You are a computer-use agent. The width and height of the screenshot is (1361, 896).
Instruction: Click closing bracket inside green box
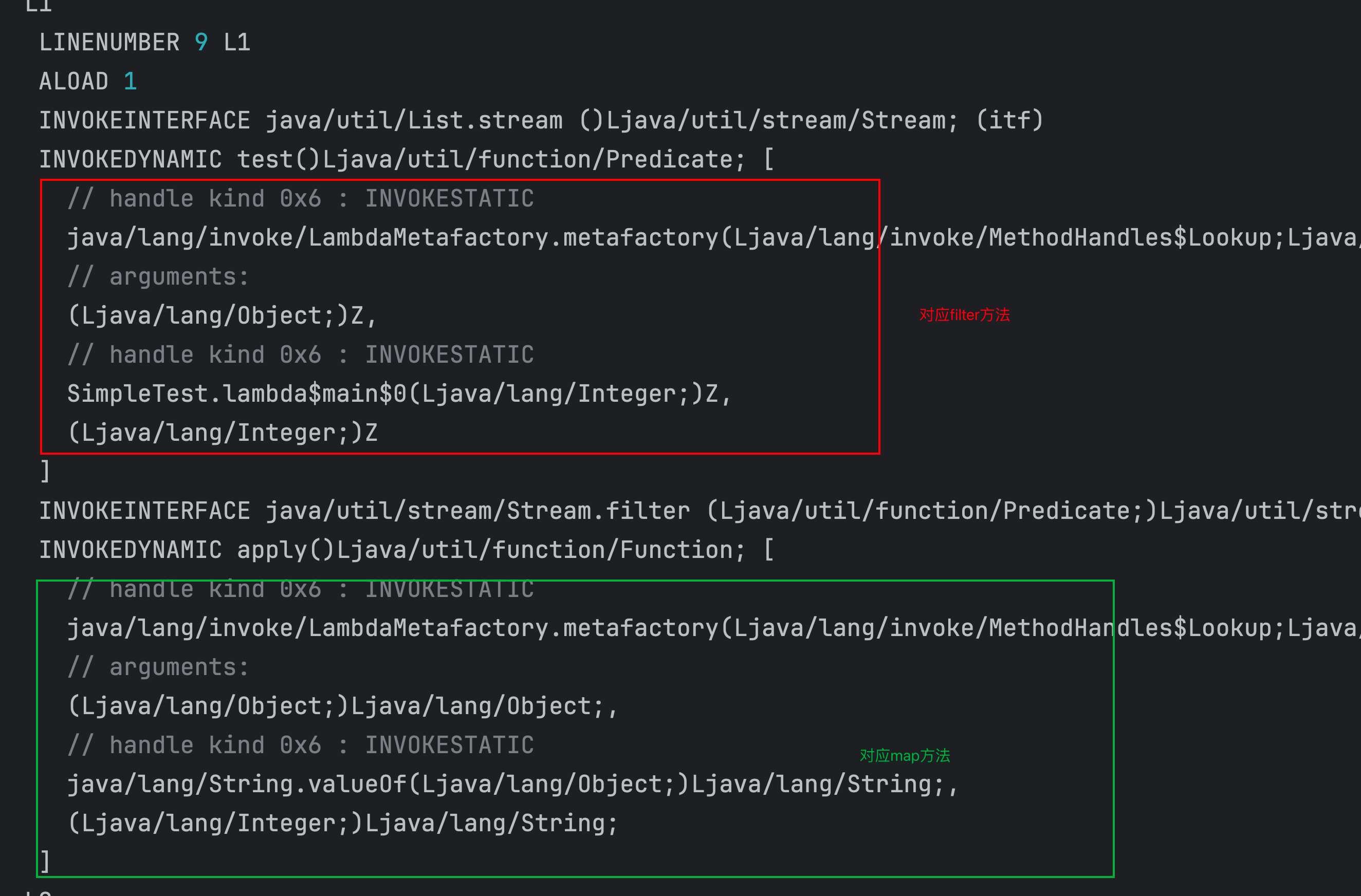(45, 861)
